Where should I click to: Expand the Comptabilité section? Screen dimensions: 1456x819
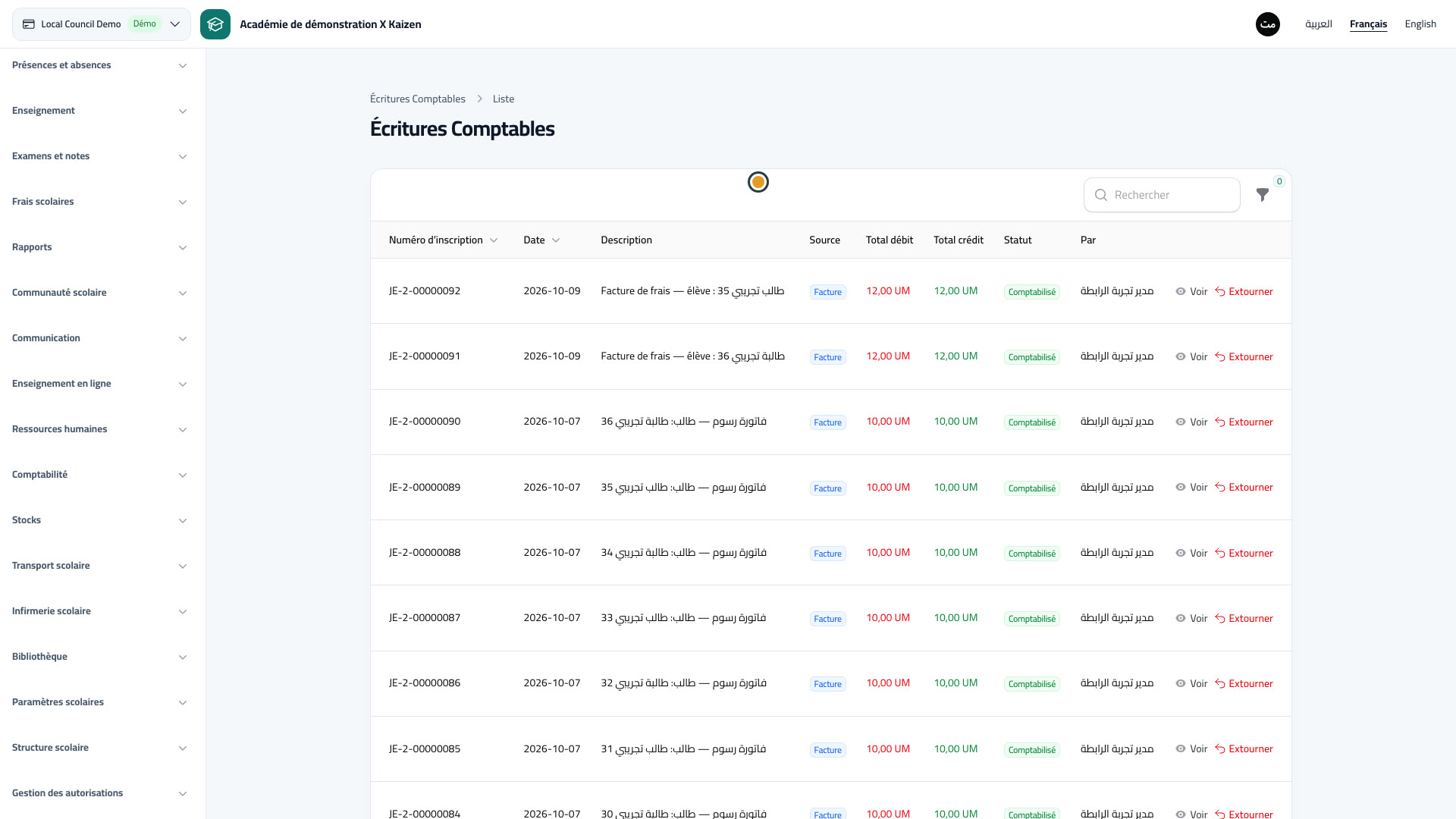[x=99, y=475]
